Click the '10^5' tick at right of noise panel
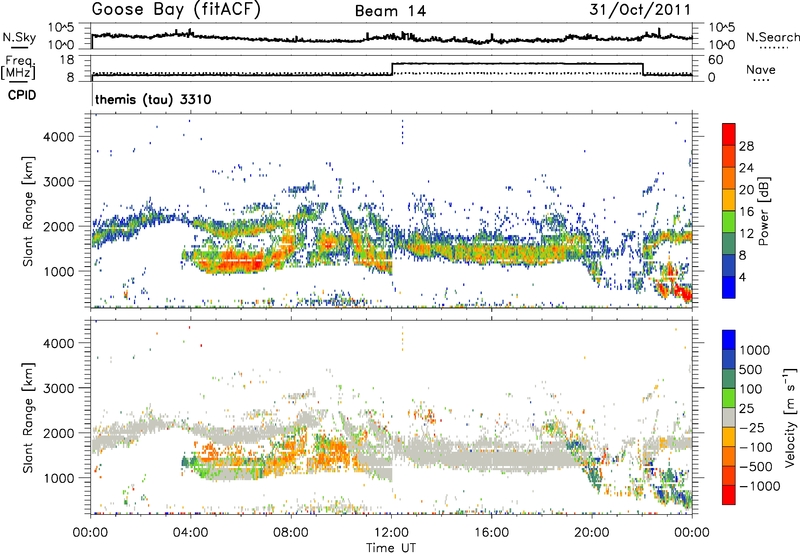 [721, 28]
